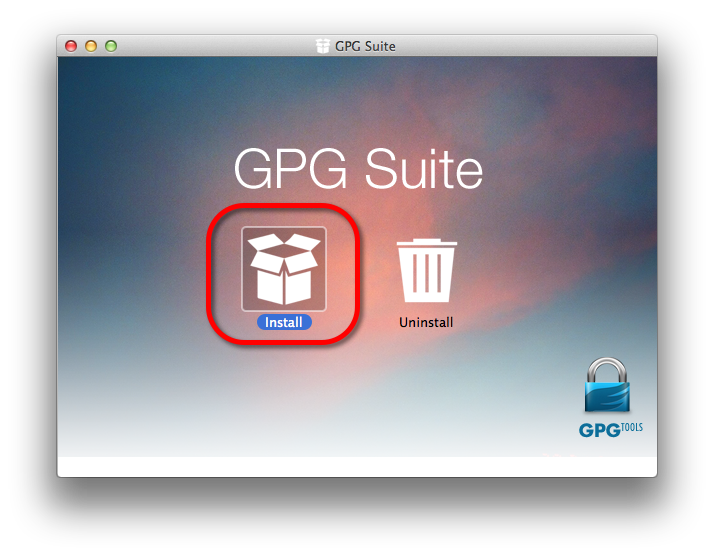Click the GPG Suite title bar proxy icon

coord(322,46)
